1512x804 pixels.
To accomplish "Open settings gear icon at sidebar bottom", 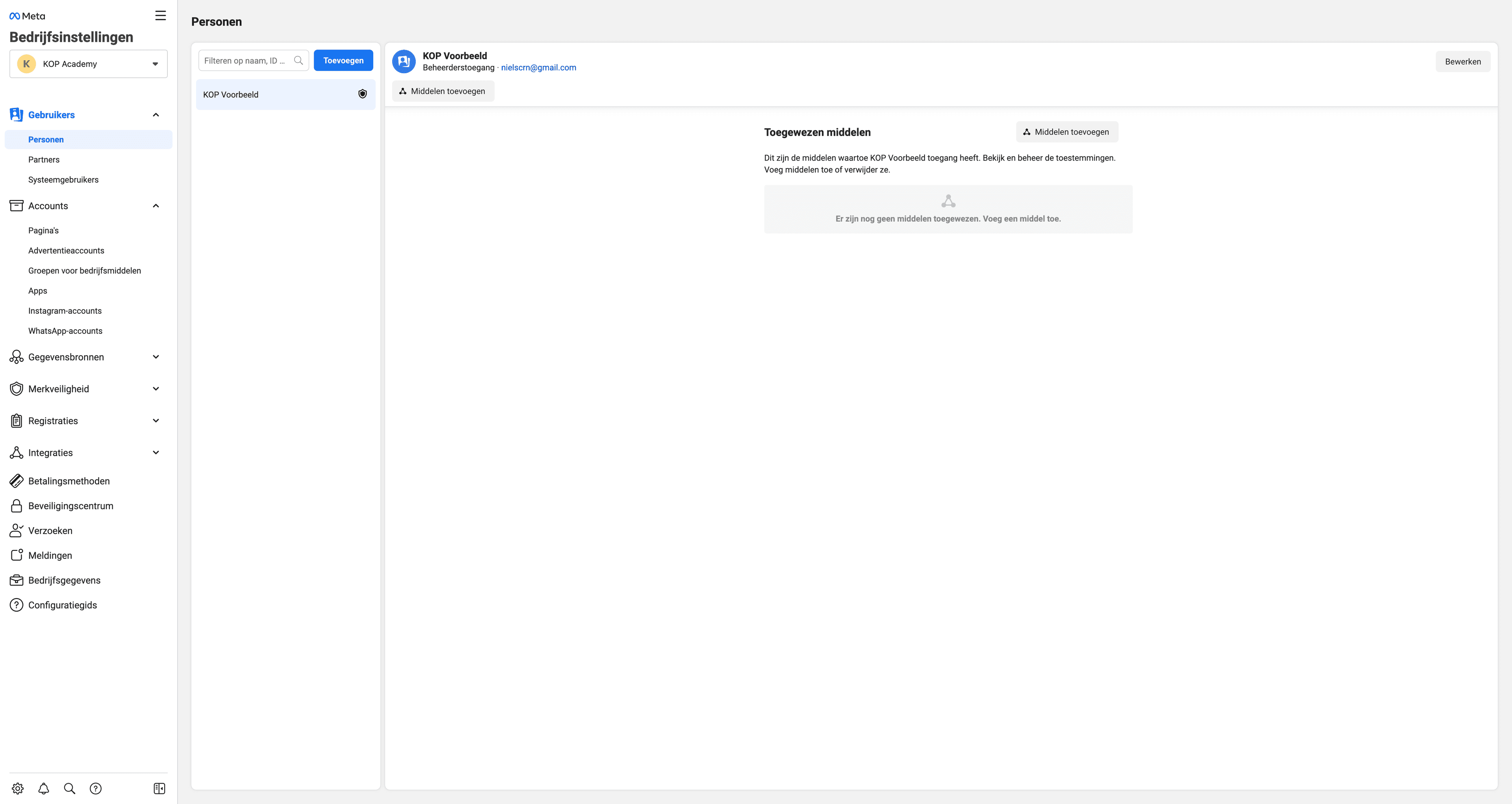I will tap(18, 788).
